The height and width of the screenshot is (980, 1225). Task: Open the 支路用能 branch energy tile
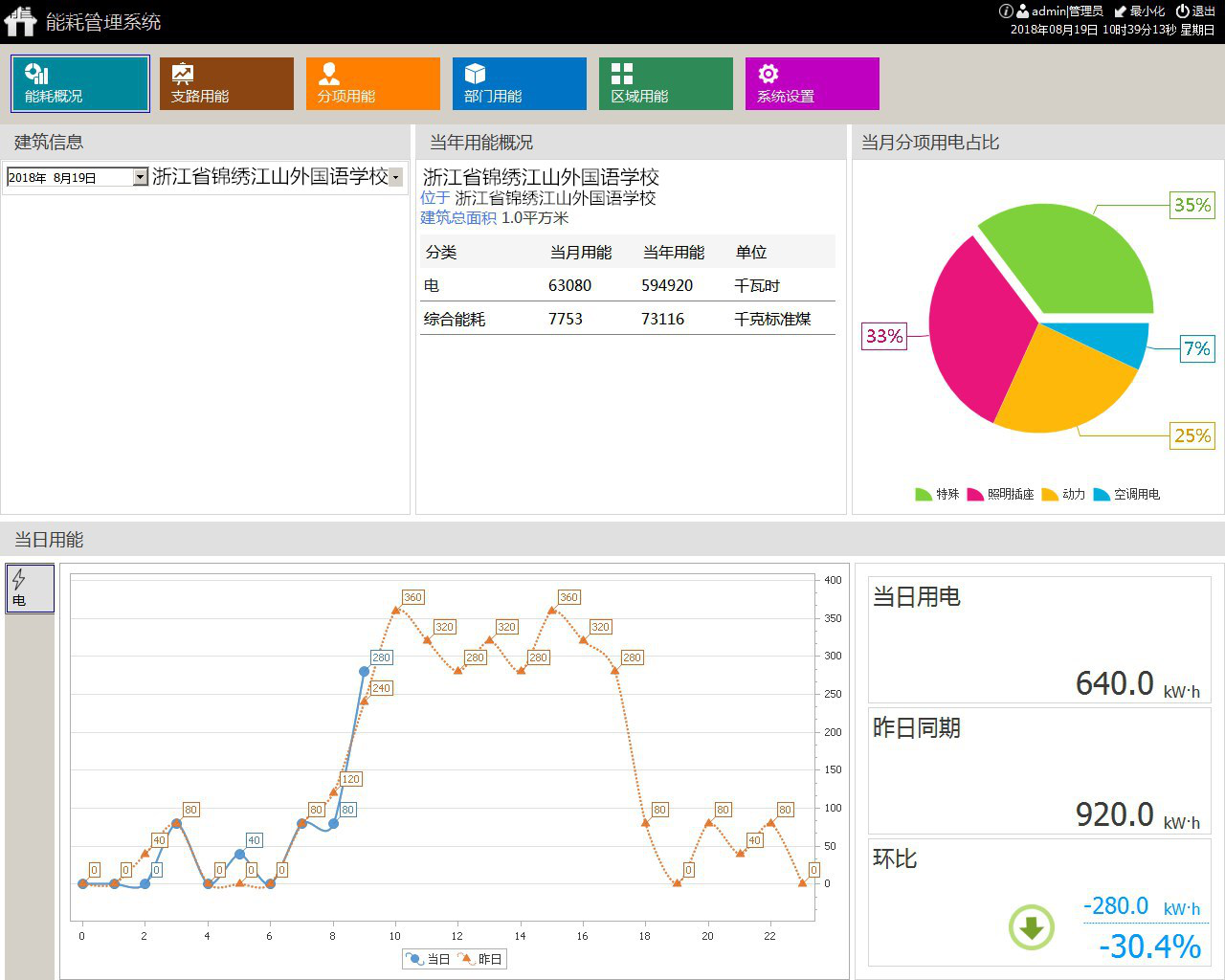pyautogui.click(x=226, y=84)
